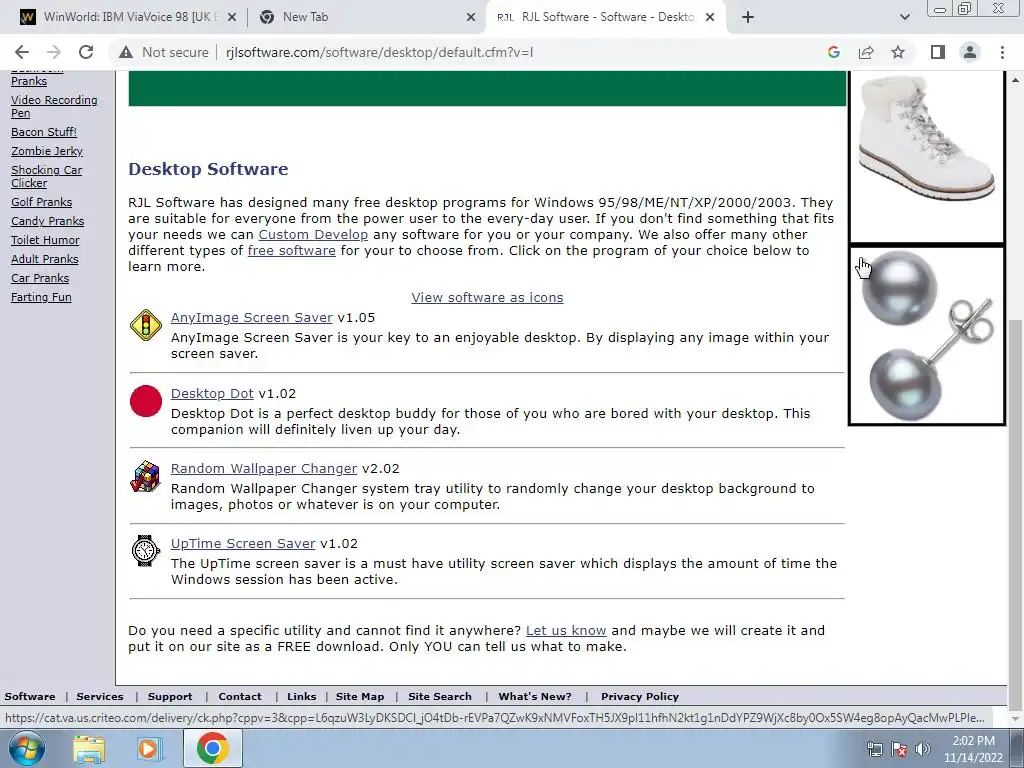Click the browser forward arrow

[54, 52]
